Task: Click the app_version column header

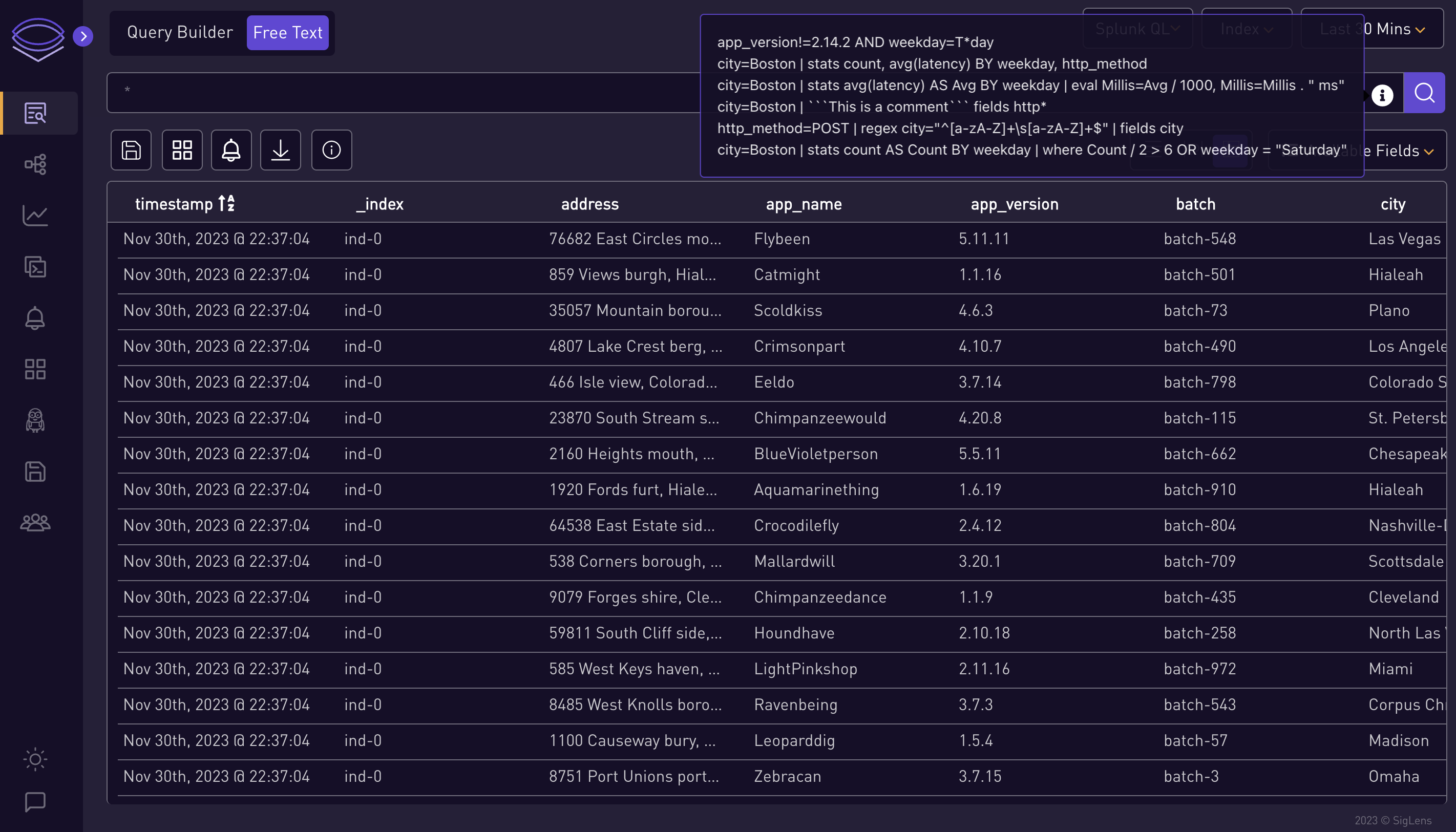Action: [1015, 204]
